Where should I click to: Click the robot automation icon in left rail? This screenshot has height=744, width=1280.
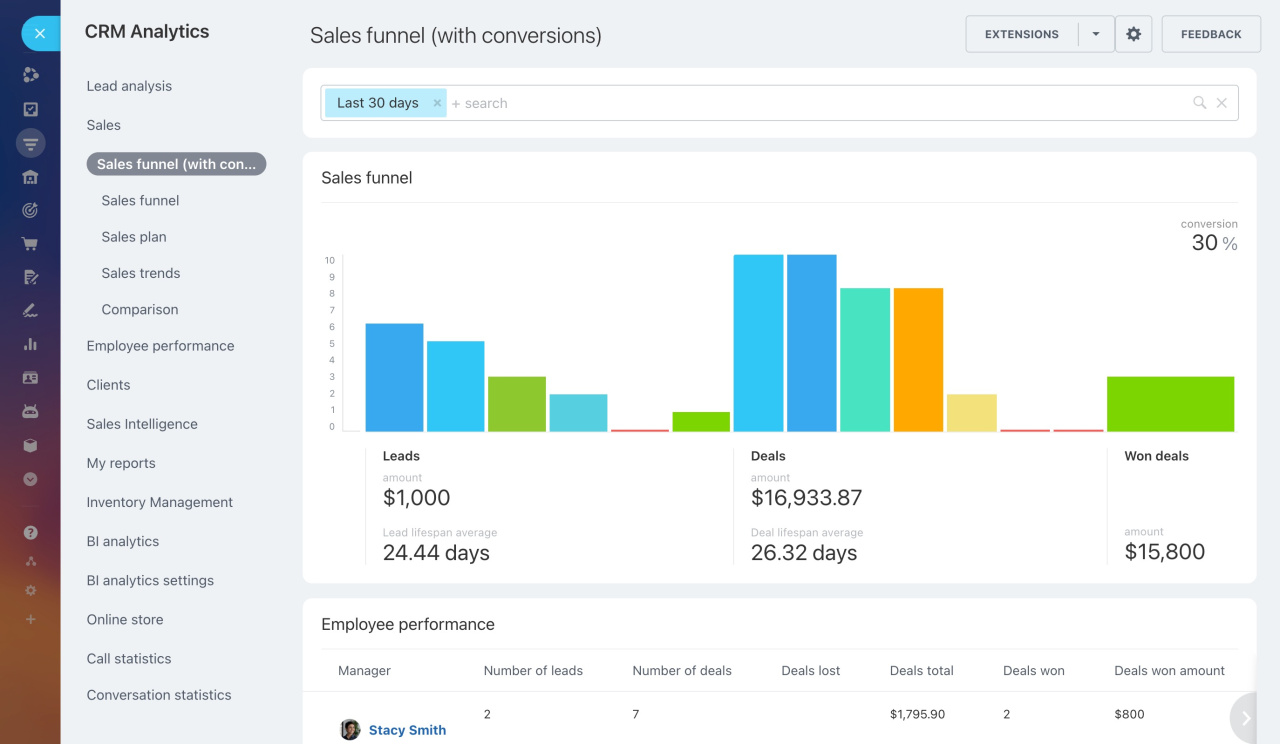[30, 411]
